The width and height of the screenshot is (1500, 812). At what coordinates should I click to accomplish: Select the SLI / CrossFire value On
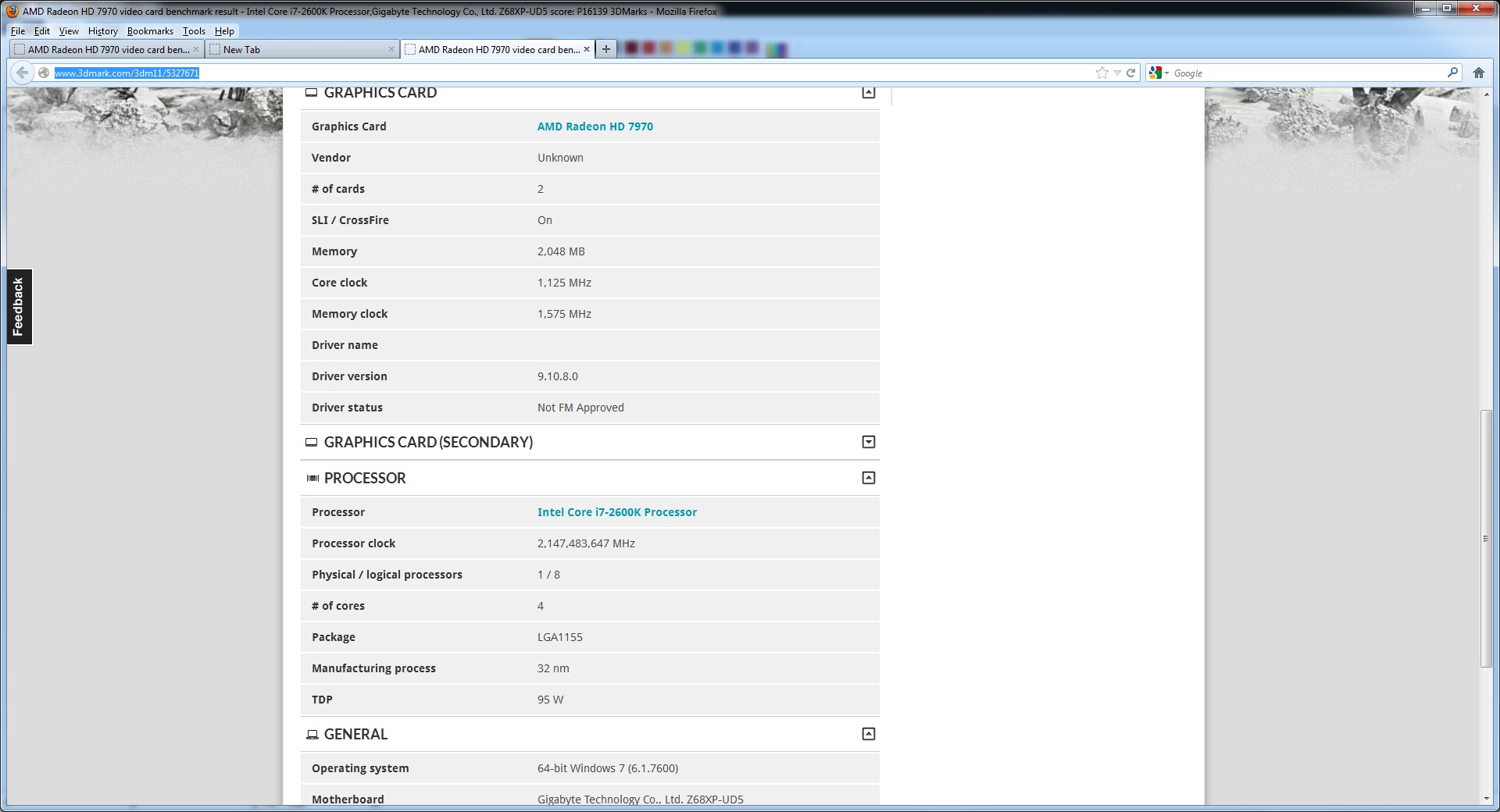pyautogui.click(x=545, y=220)
